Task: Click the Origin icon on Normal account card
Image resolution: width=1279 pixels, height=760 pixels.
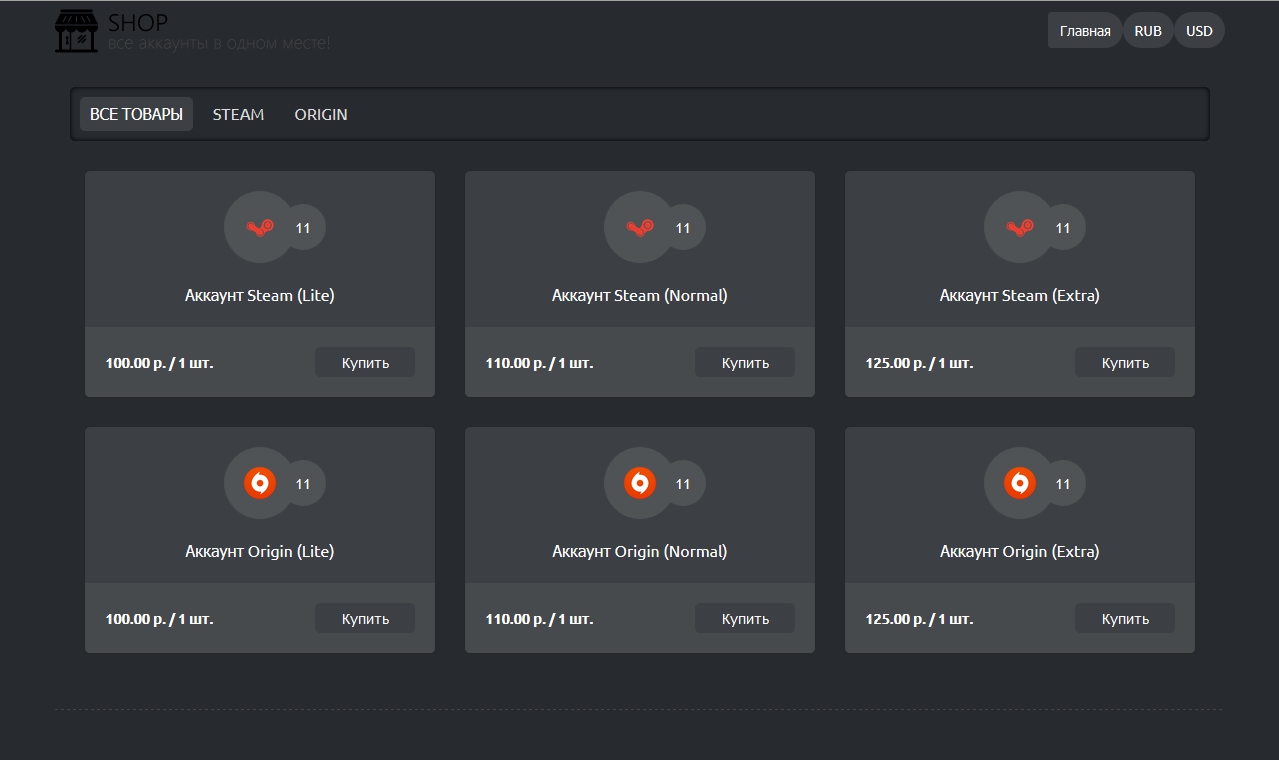Action: (639, 483)
